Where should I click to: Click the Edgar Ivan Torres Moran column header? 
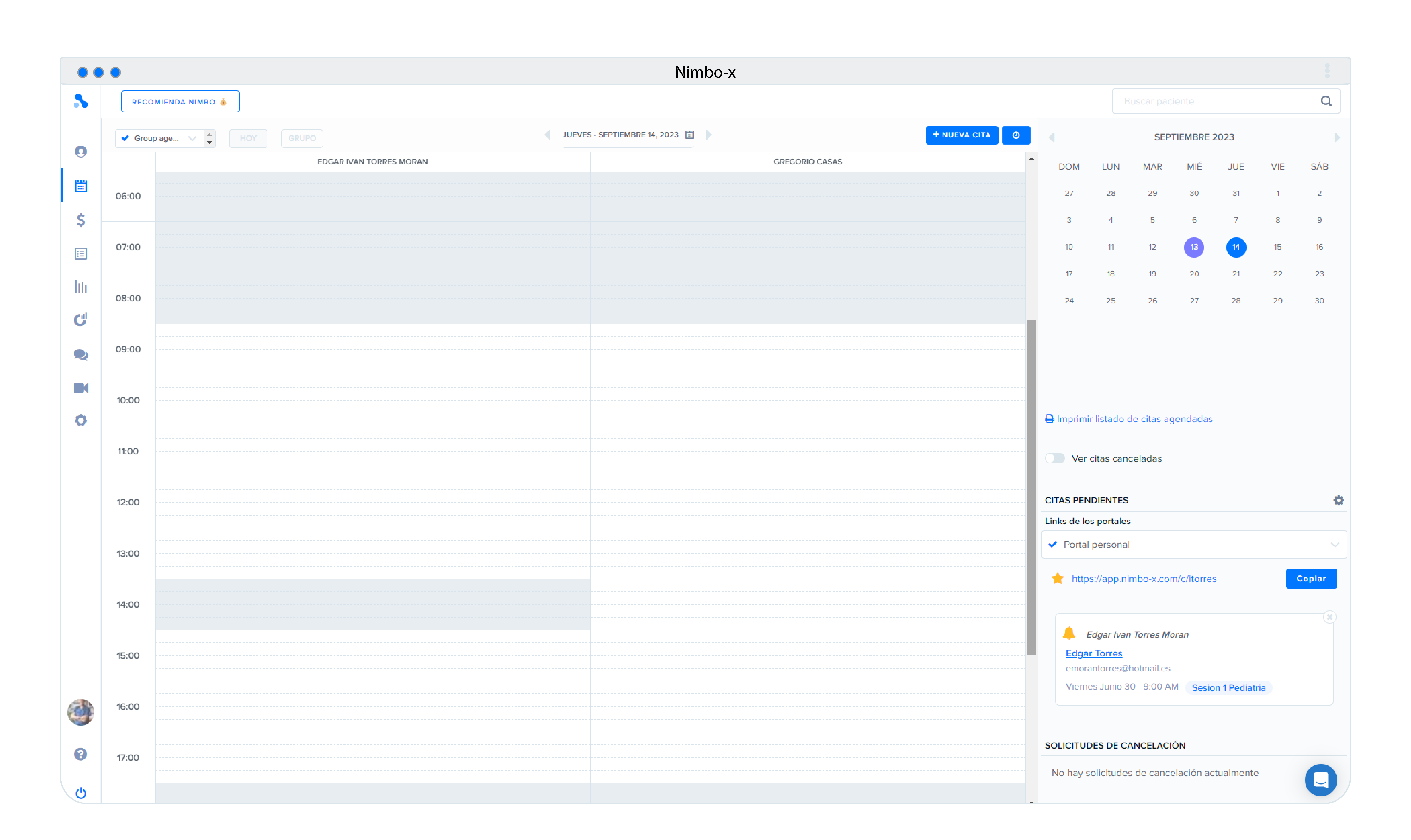click(372, 162)
